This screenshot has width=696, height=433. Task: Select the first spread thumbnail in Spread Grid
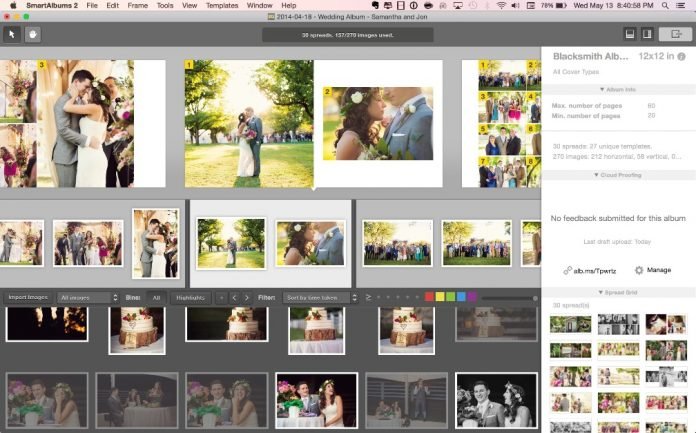click(x=570, y=324)
